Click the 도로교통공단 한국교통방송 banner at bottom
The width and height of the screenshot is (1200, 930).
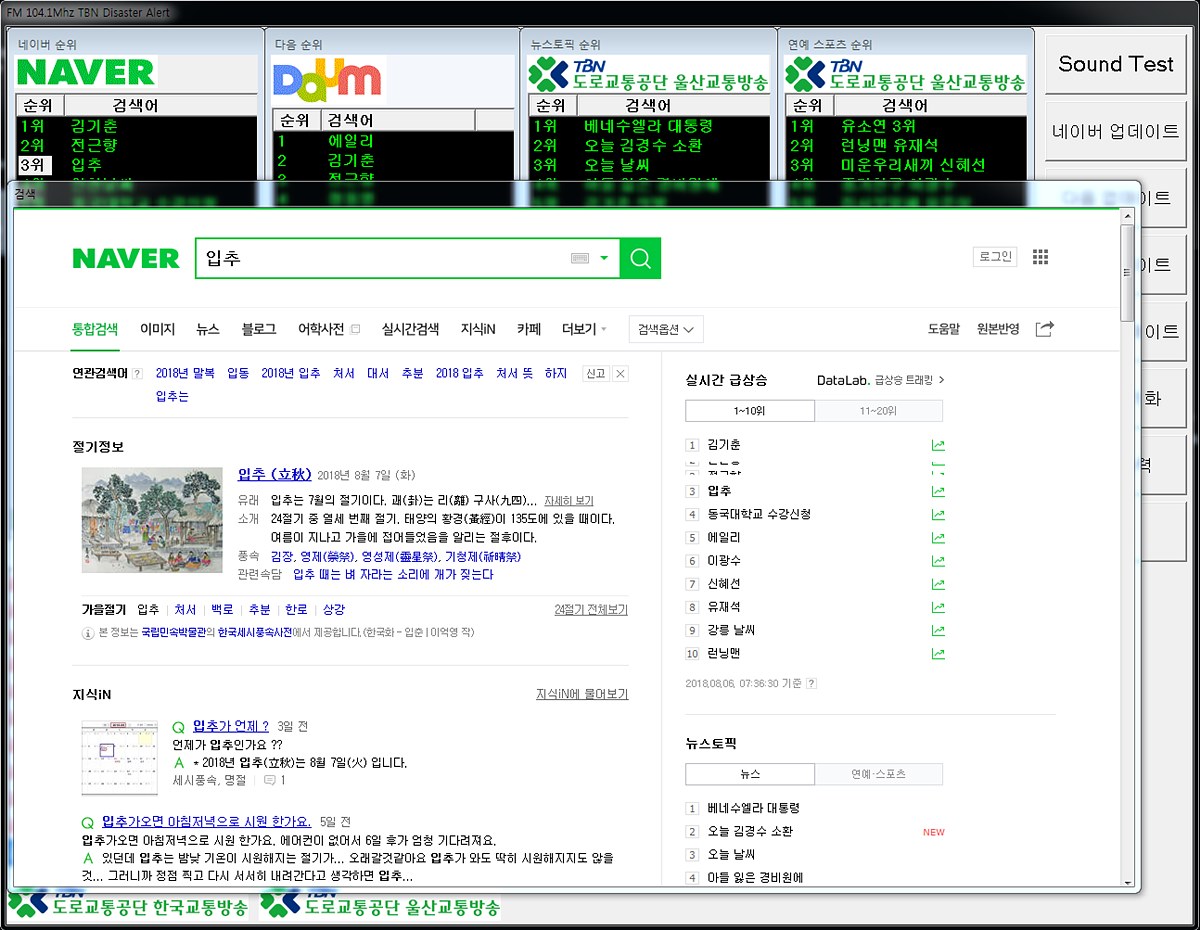point(128,906)
